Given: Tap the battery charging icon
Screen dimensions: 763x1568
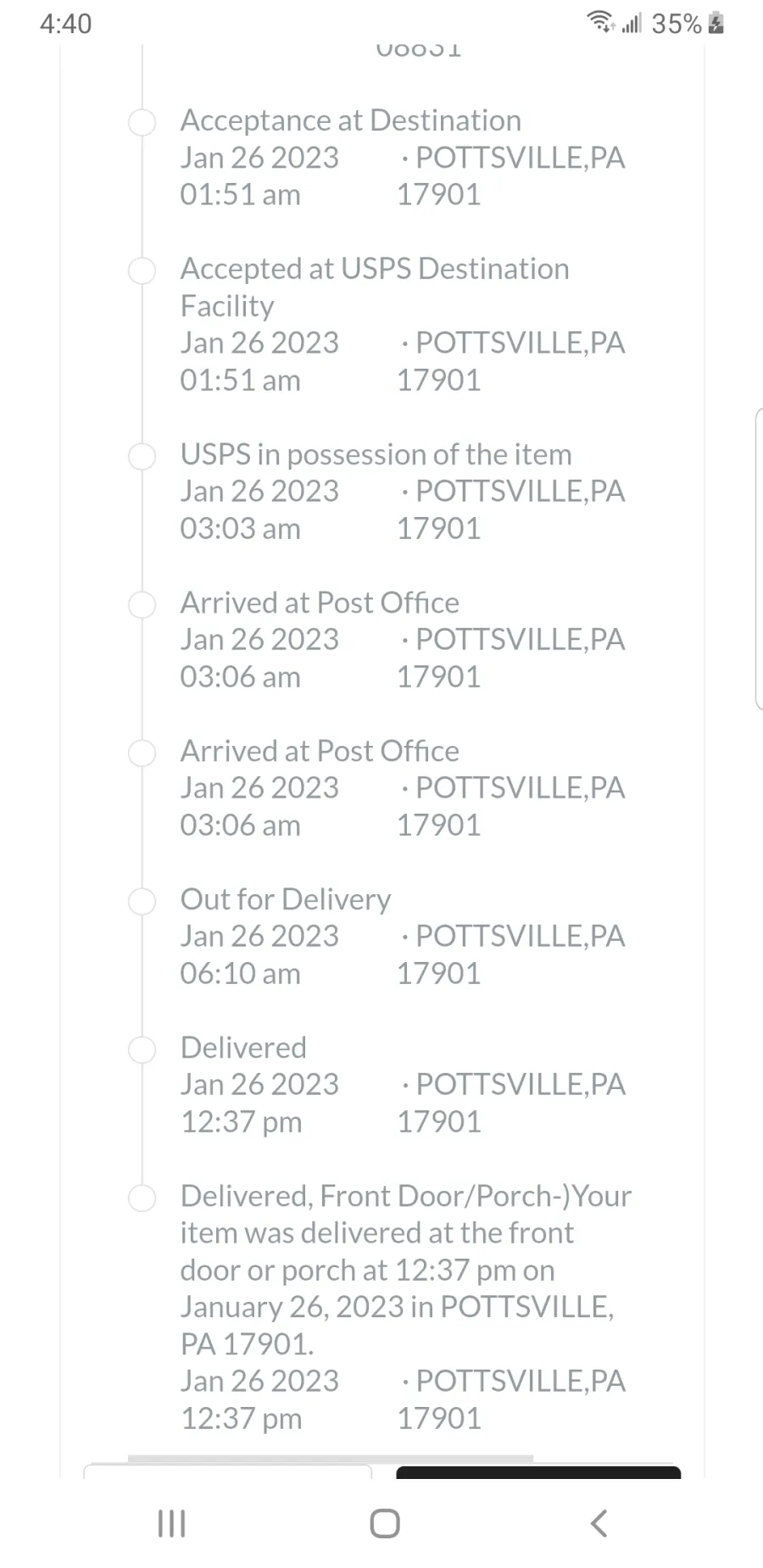Looking at the screenshot, I should [x=716, y=23].
